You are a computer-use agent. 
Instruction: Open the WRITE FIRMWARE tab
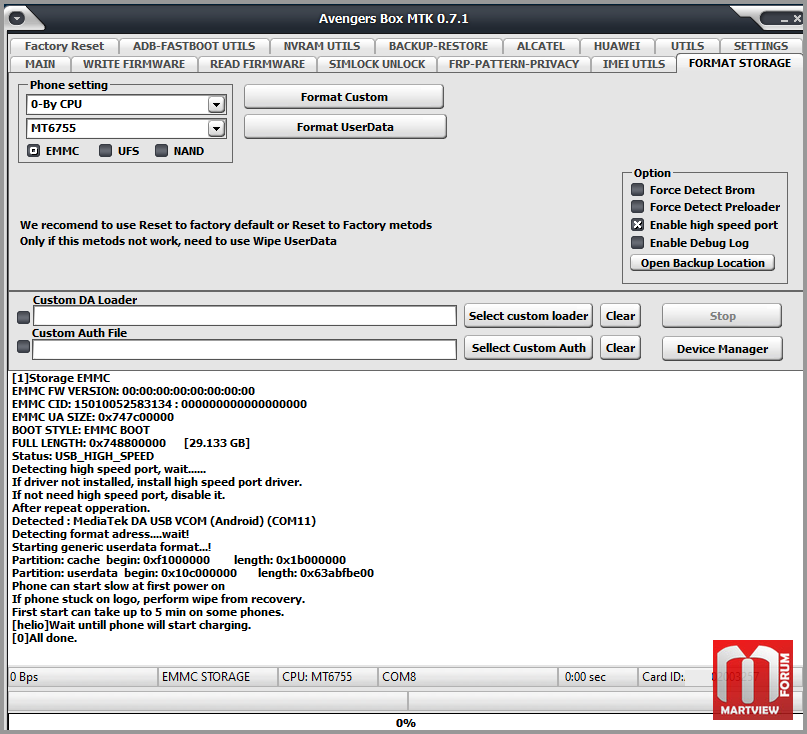tap(134, 64)
